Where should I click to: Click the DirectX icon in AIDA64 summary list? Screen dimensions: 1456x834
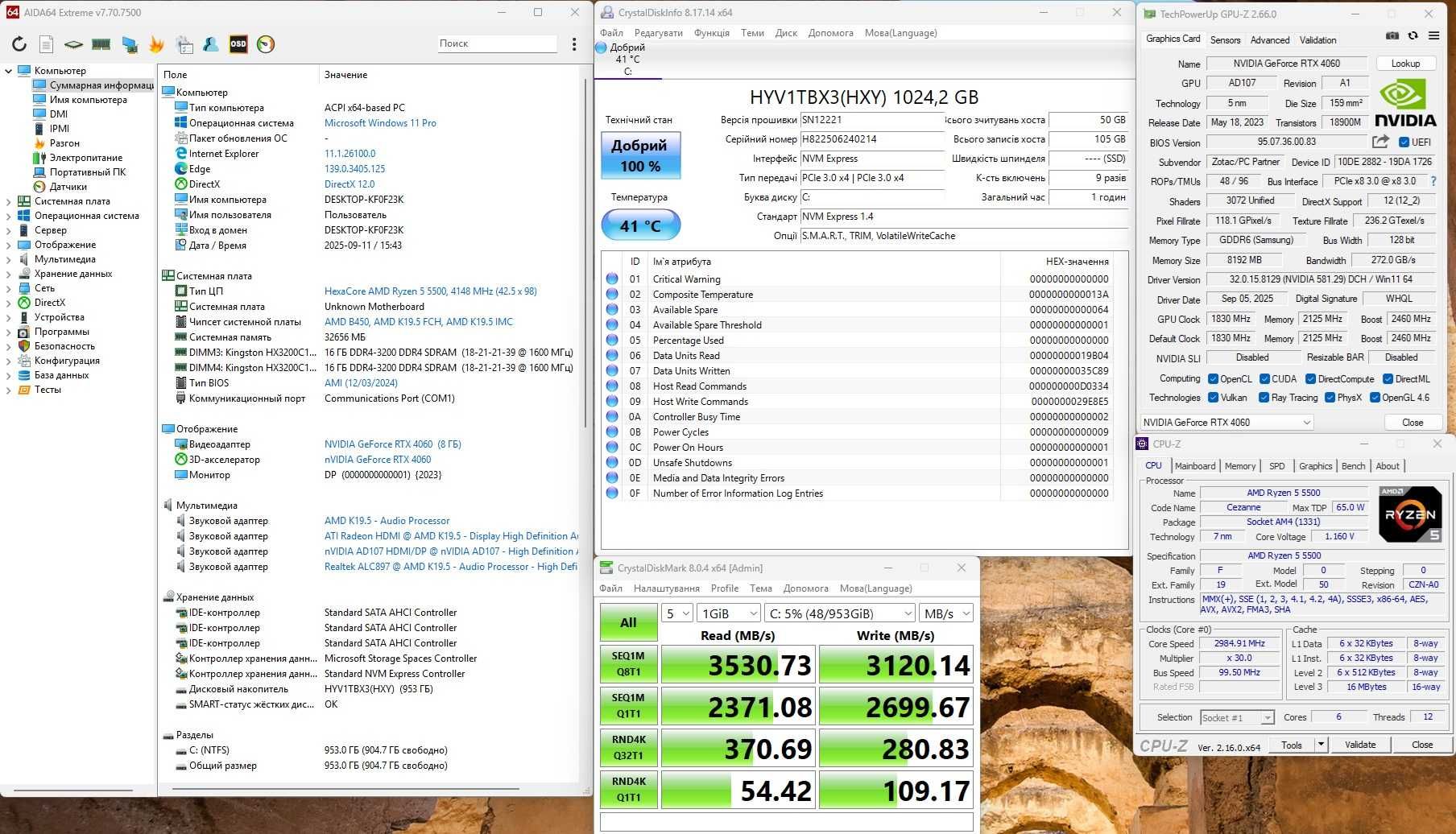[x=181, y=184]
